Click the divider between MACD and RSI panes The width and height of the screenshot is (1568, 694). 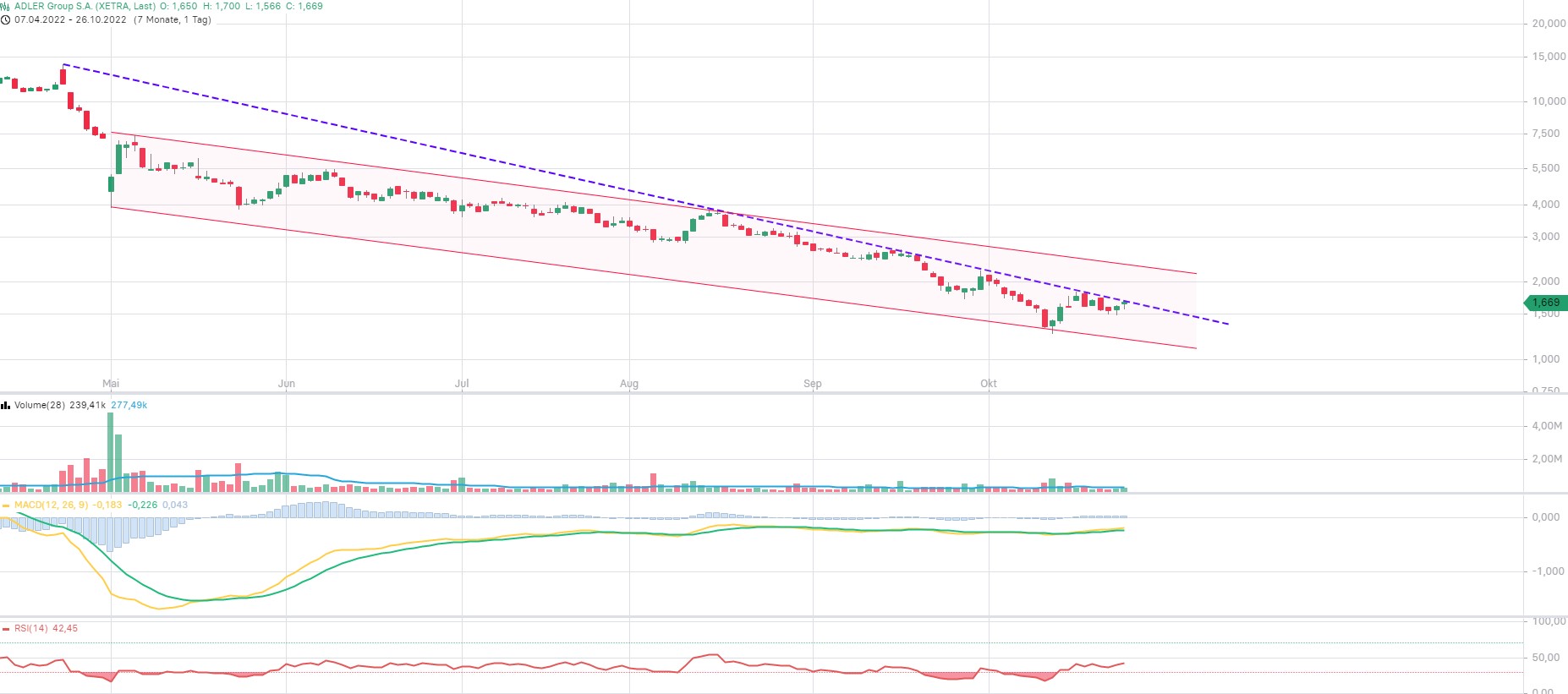(761, 617)
